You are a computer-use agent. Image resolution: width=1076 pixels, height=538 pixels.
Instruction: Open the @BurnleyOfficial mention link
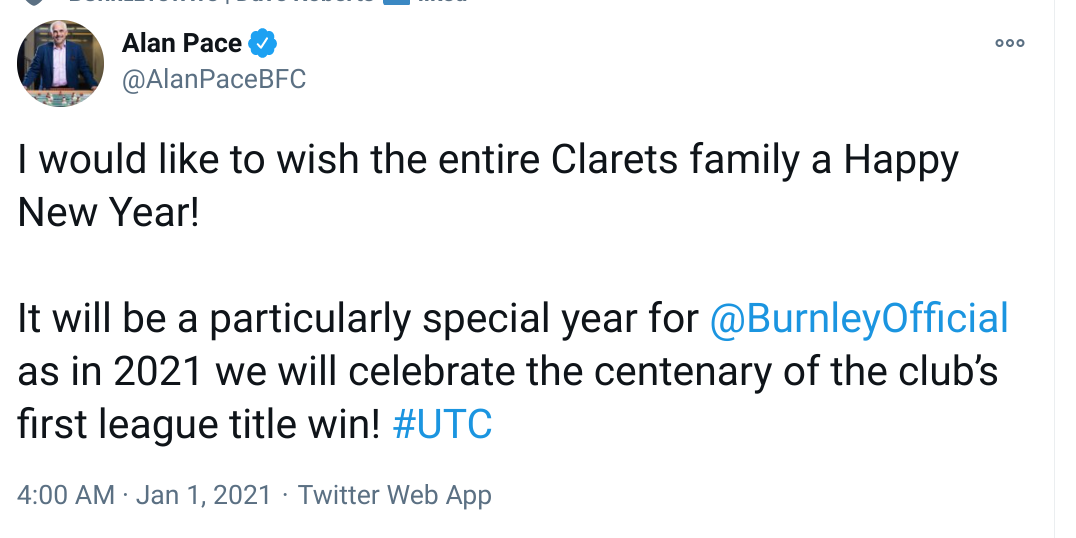[x=859, y=319]
